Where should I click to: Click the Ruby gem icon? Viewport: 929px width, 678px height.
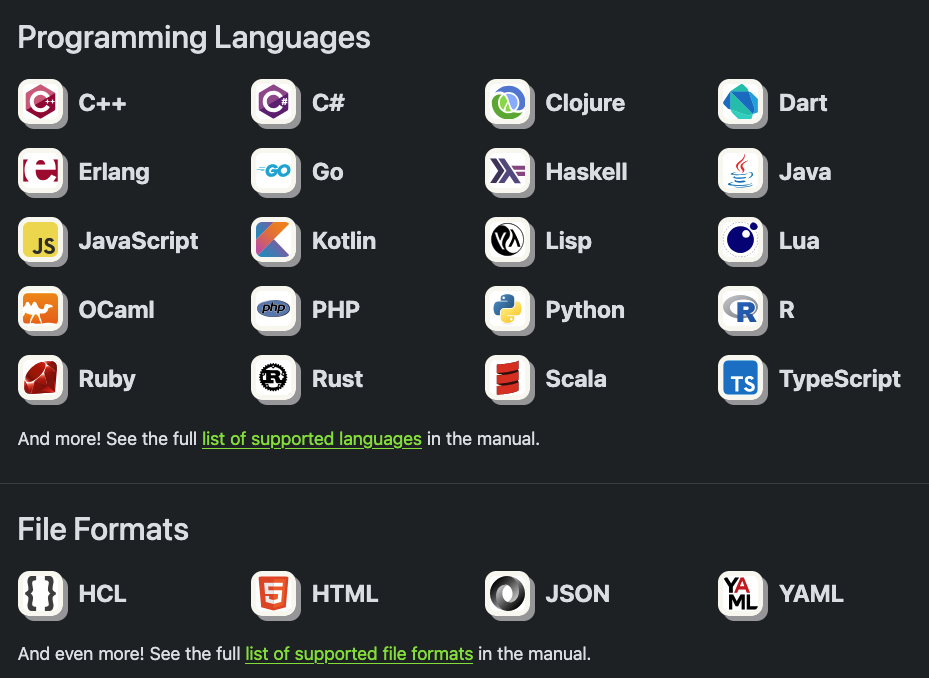point(41,378)
